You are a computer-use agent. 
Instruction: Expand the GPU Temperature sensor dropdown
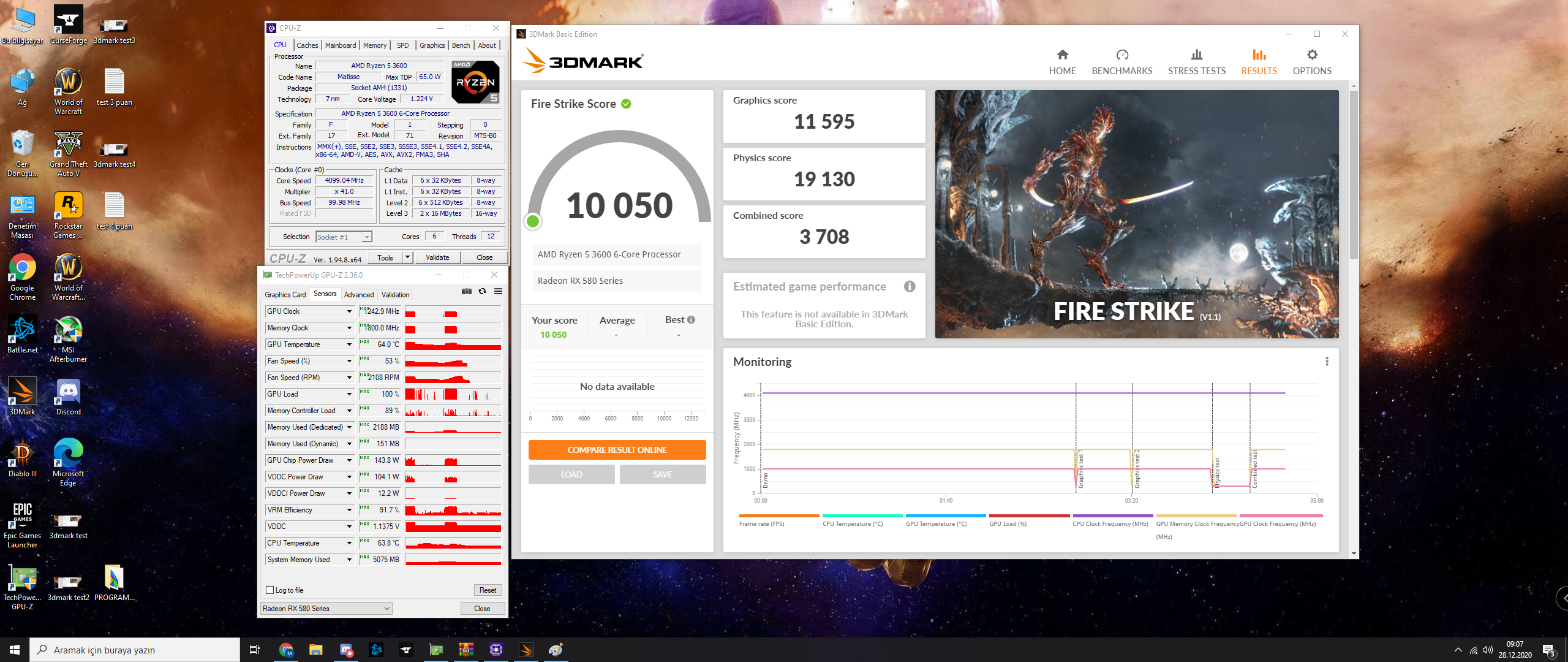349,344
